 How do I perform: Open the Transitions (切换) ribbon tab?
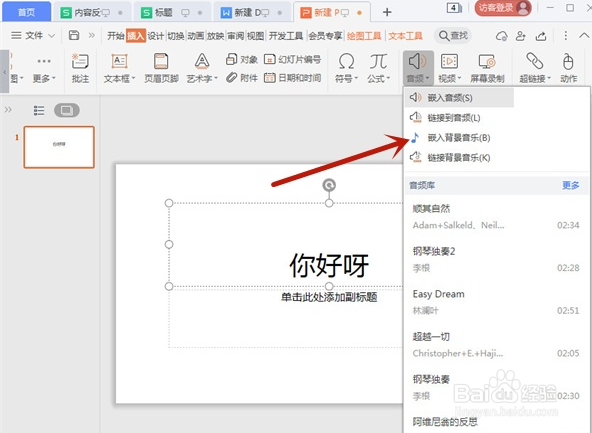pyautogui.click(x=176, y=36)
